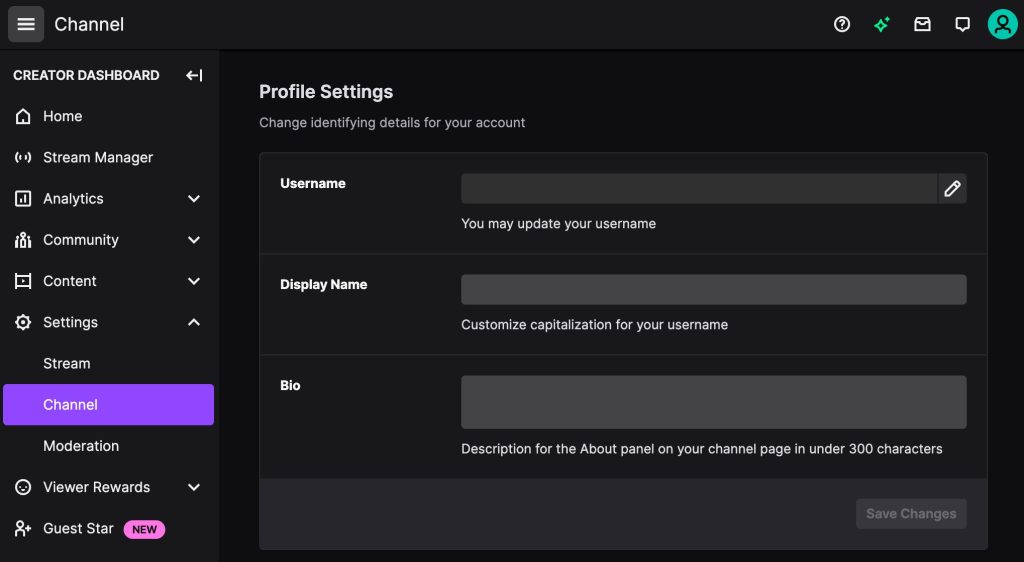Open Stream Manager page
The image size is (1024, 562).
click(x=98, y=157)
